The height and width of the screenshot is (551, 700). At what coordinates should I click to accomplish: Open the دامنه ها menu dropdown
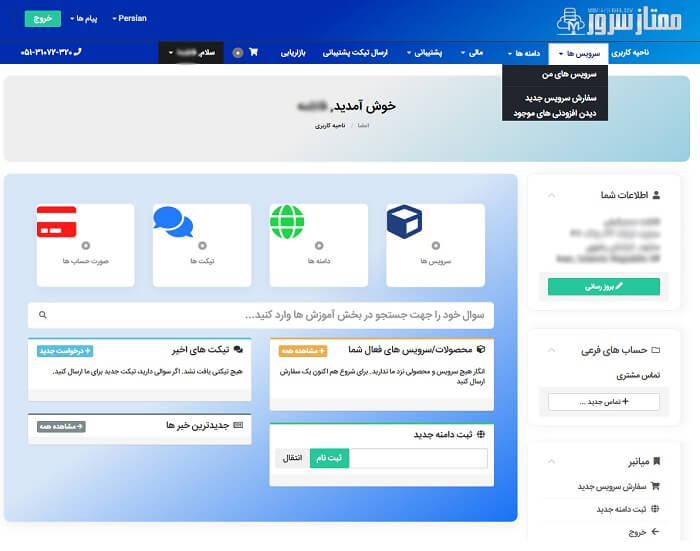click(x=524, y=53)
